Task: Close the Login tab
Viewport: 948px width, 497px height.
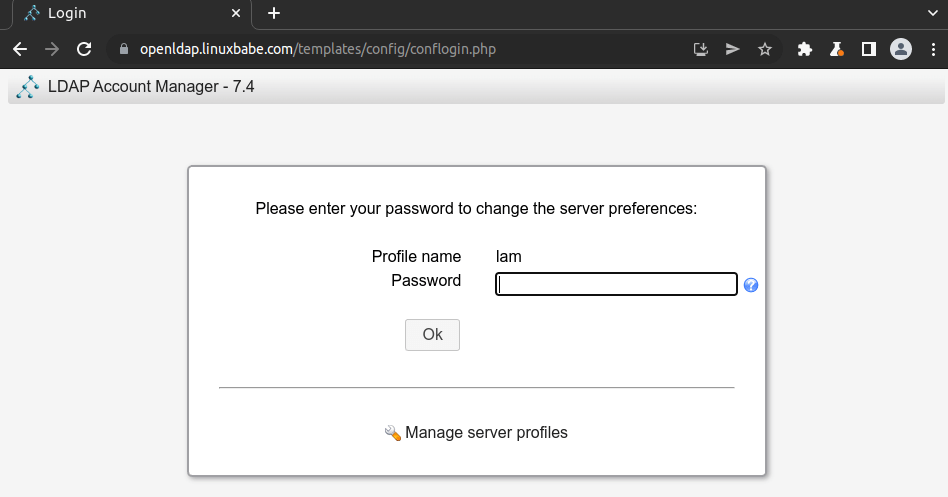Action: coord(237,14)
